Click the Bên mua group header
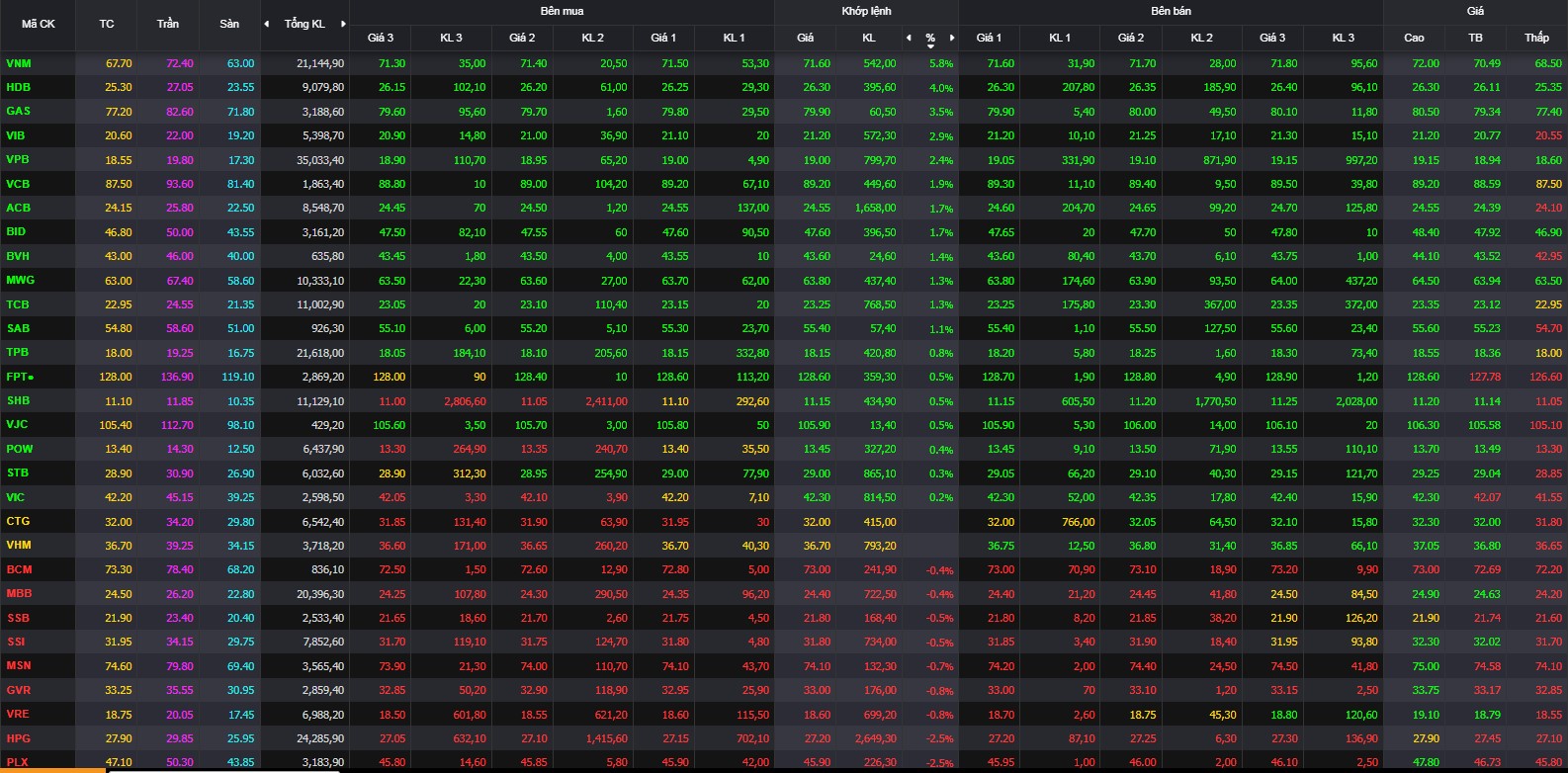 coord(562,11)
